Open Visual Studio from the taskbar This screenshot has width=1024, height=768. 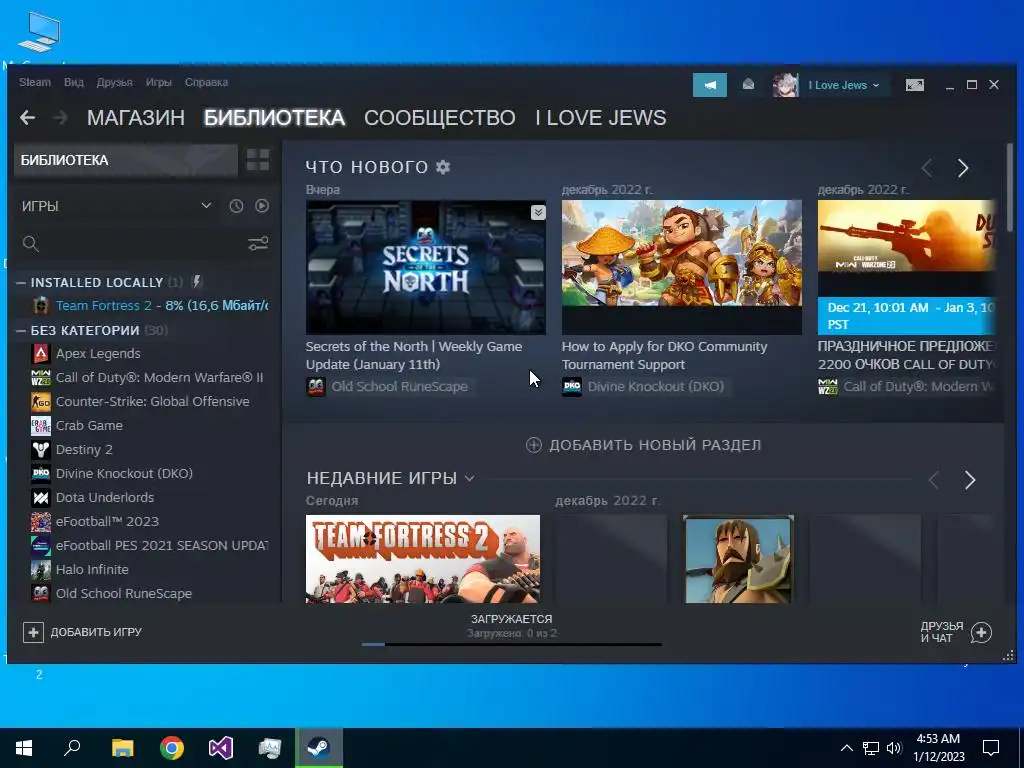pyautogui.click(x=221, y=748)
